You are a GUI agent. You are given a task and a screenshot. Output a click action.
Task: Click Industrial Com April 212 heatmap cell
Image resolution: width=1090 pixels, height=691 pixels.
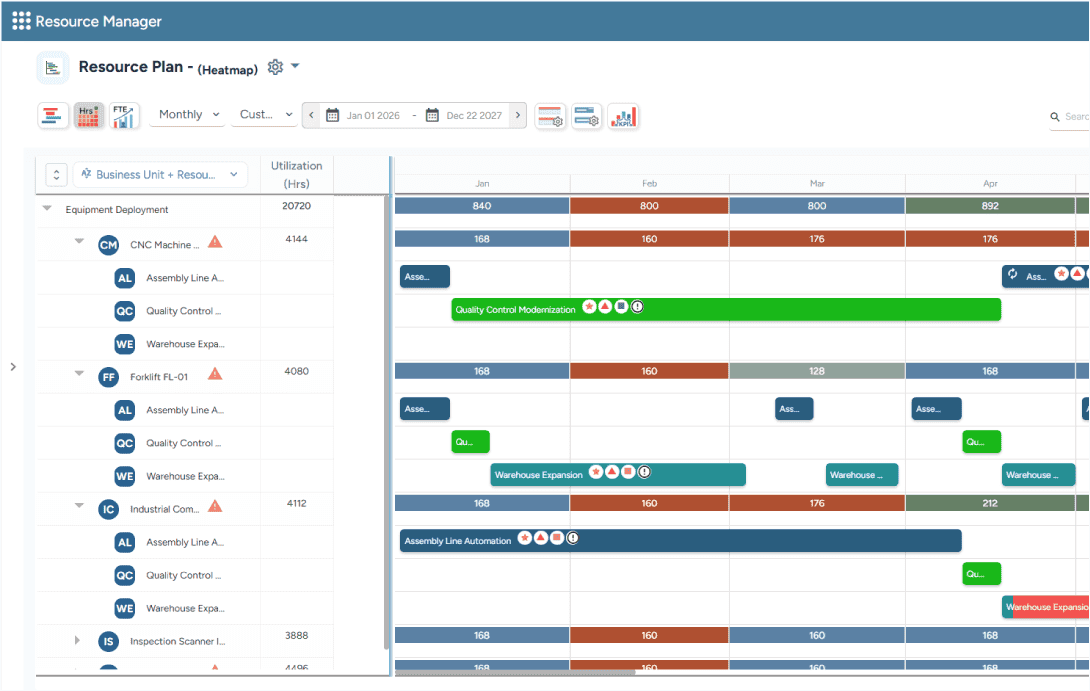pyautogui.click(x=990, y=503)
